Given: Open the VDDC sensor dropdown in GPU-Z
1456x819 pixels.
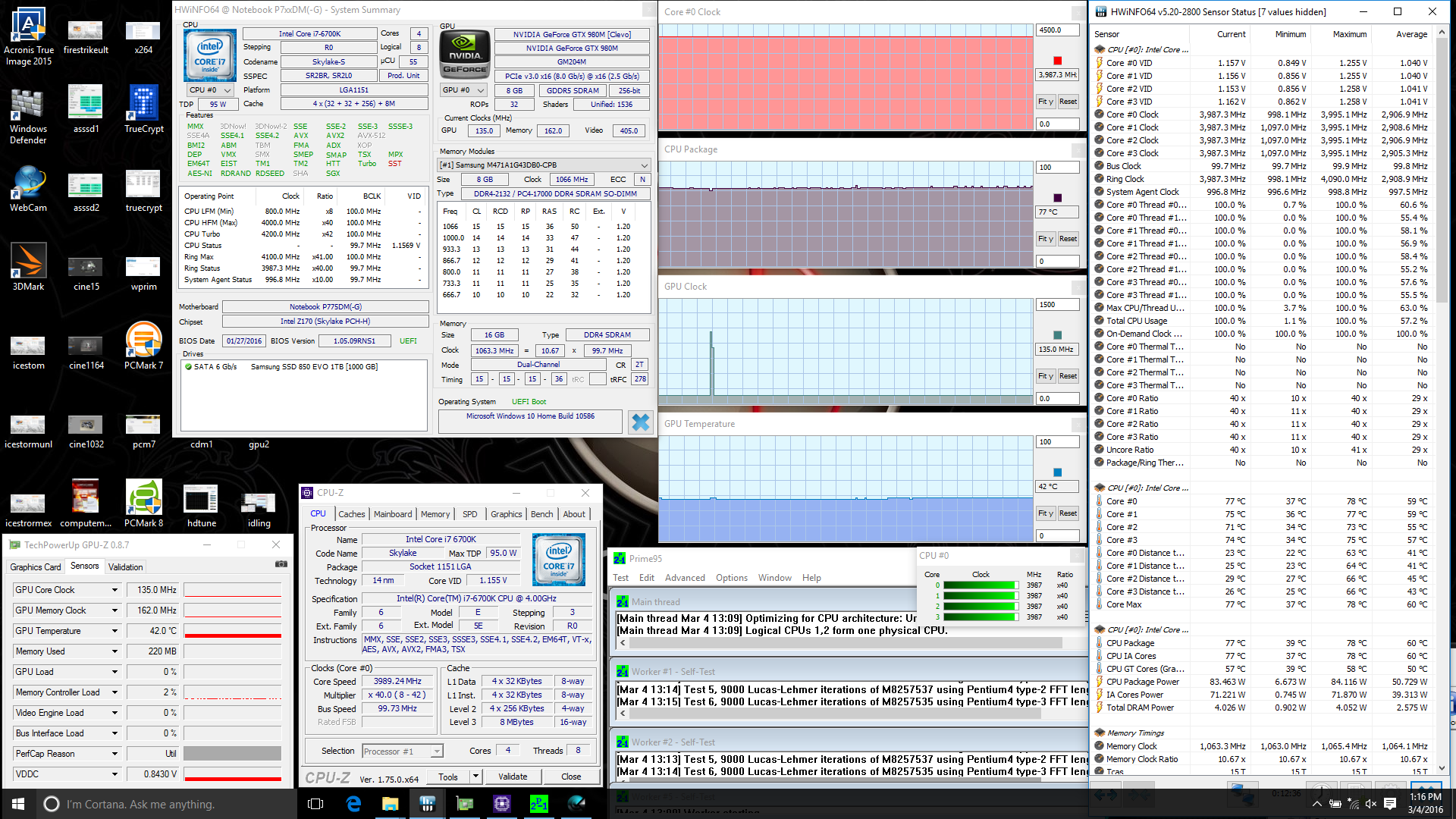Looking at the screenshot, I should tap(115, 774).
